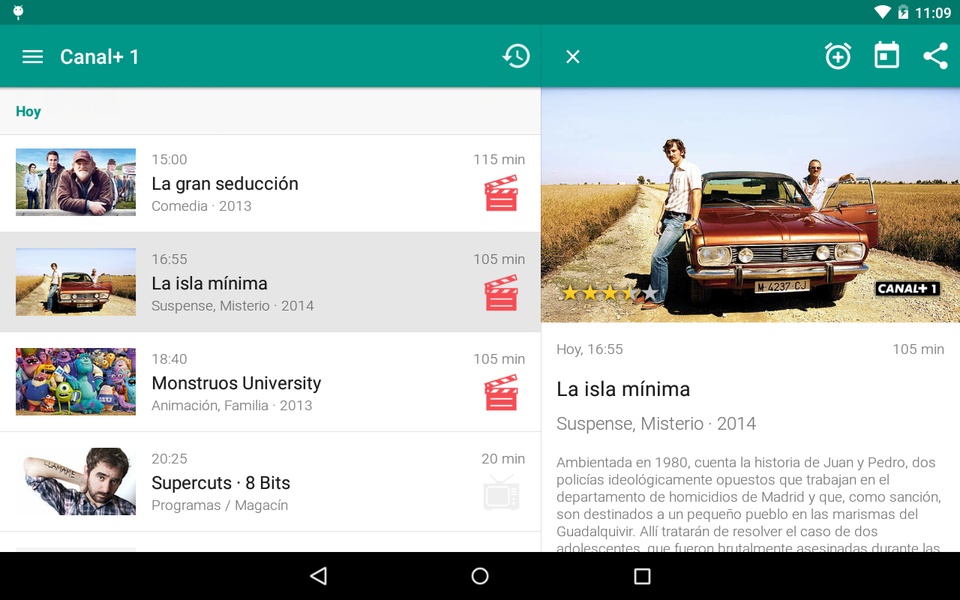Tap the Canal+ 1 channel title

pos(99,57)
